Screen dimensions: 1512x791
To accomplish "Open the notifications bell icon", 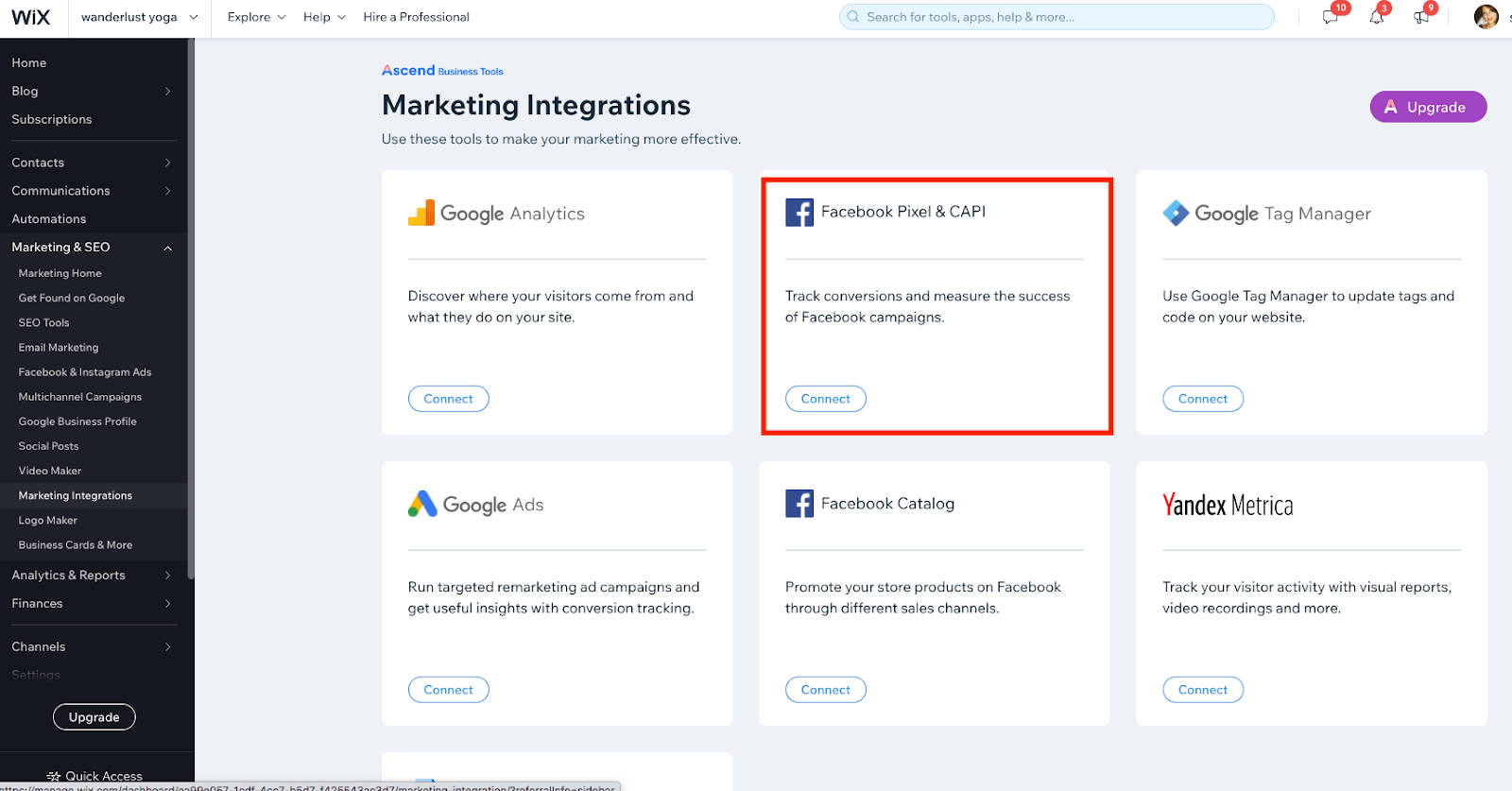I will click(1376, 16).
